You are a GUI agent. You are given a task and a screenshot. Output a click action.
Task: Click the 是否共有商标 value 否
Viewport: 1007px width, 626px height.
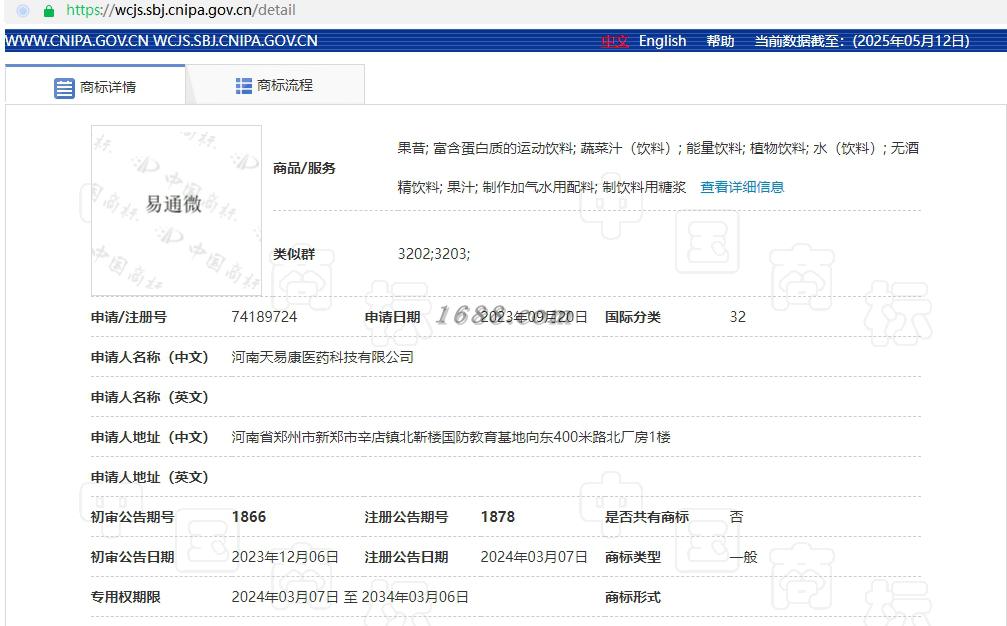coord(737,517)
